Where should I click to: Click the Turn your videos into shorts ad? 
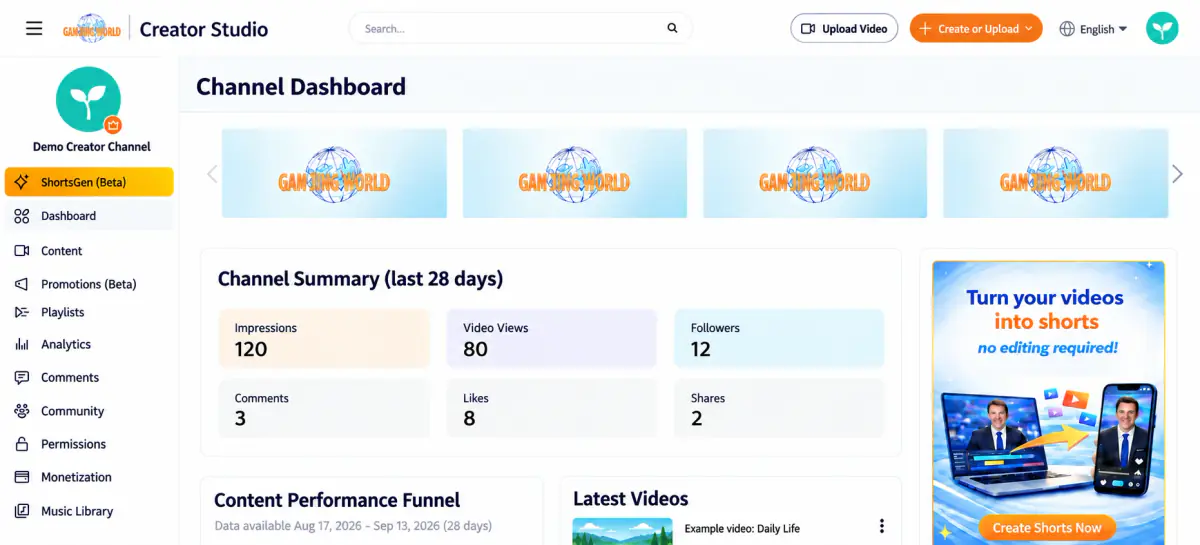(1048, 403)
